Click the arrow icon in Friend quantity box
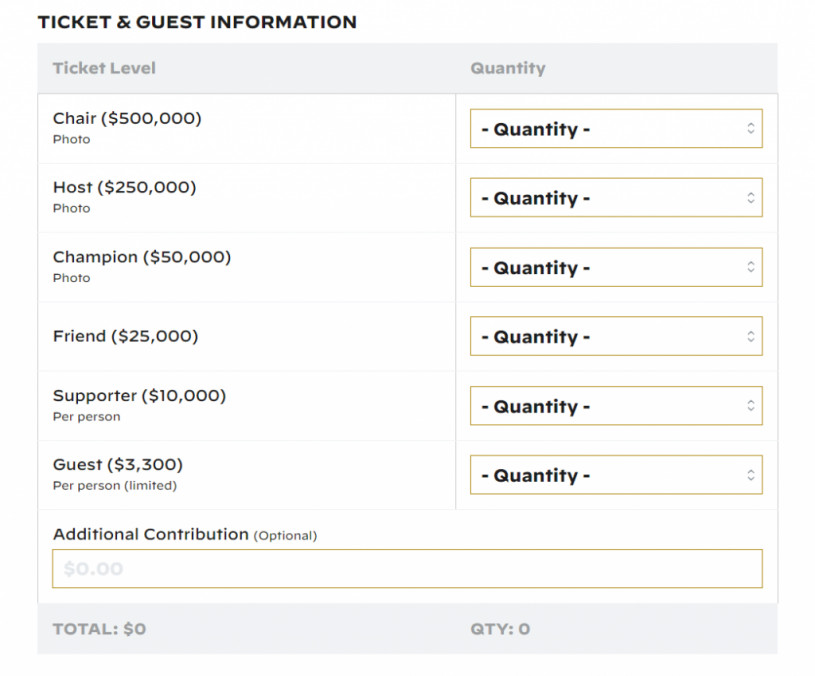815x676 pixels. click(x=750, y=337)
